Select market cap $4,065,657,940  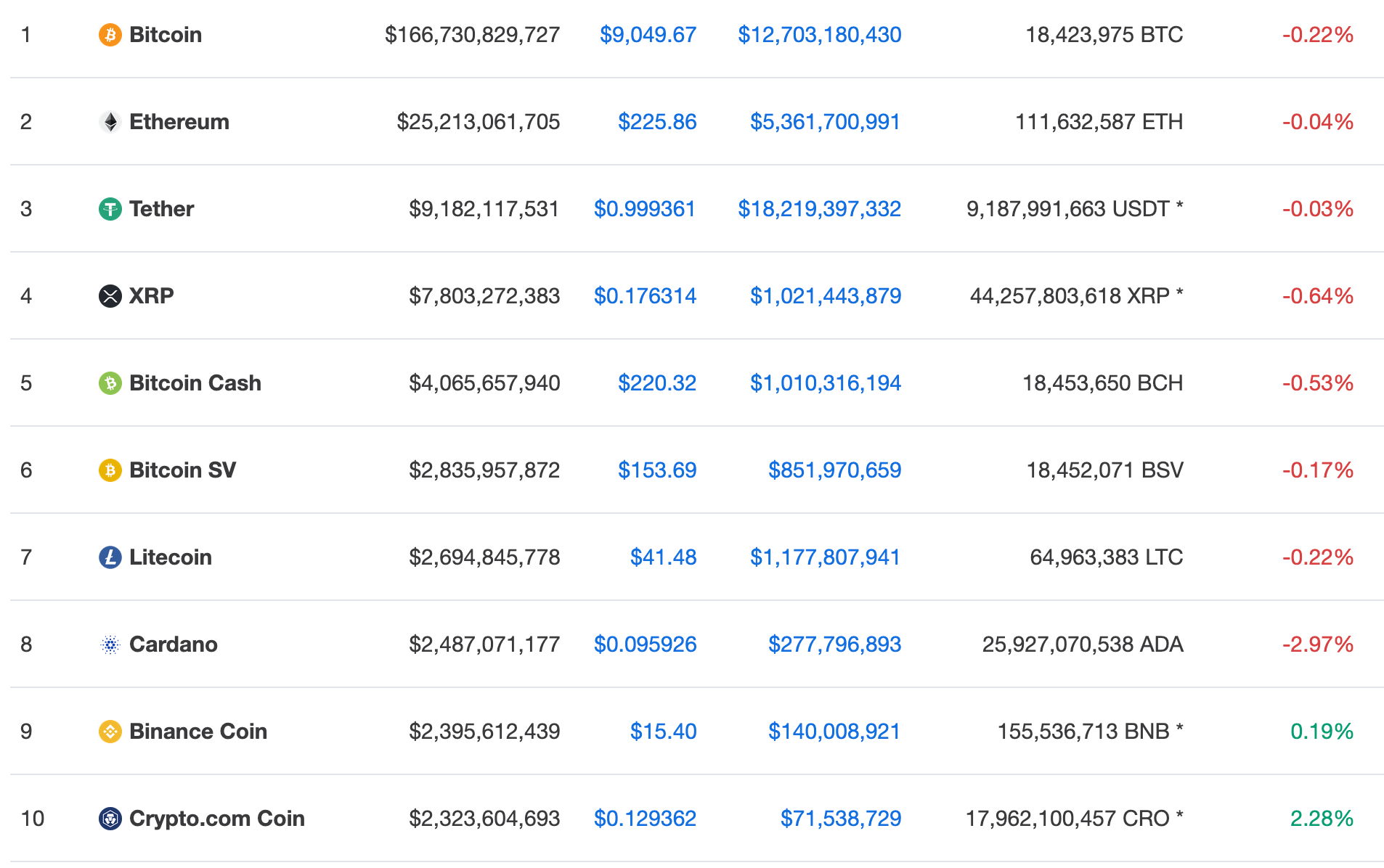pos(484,383)
